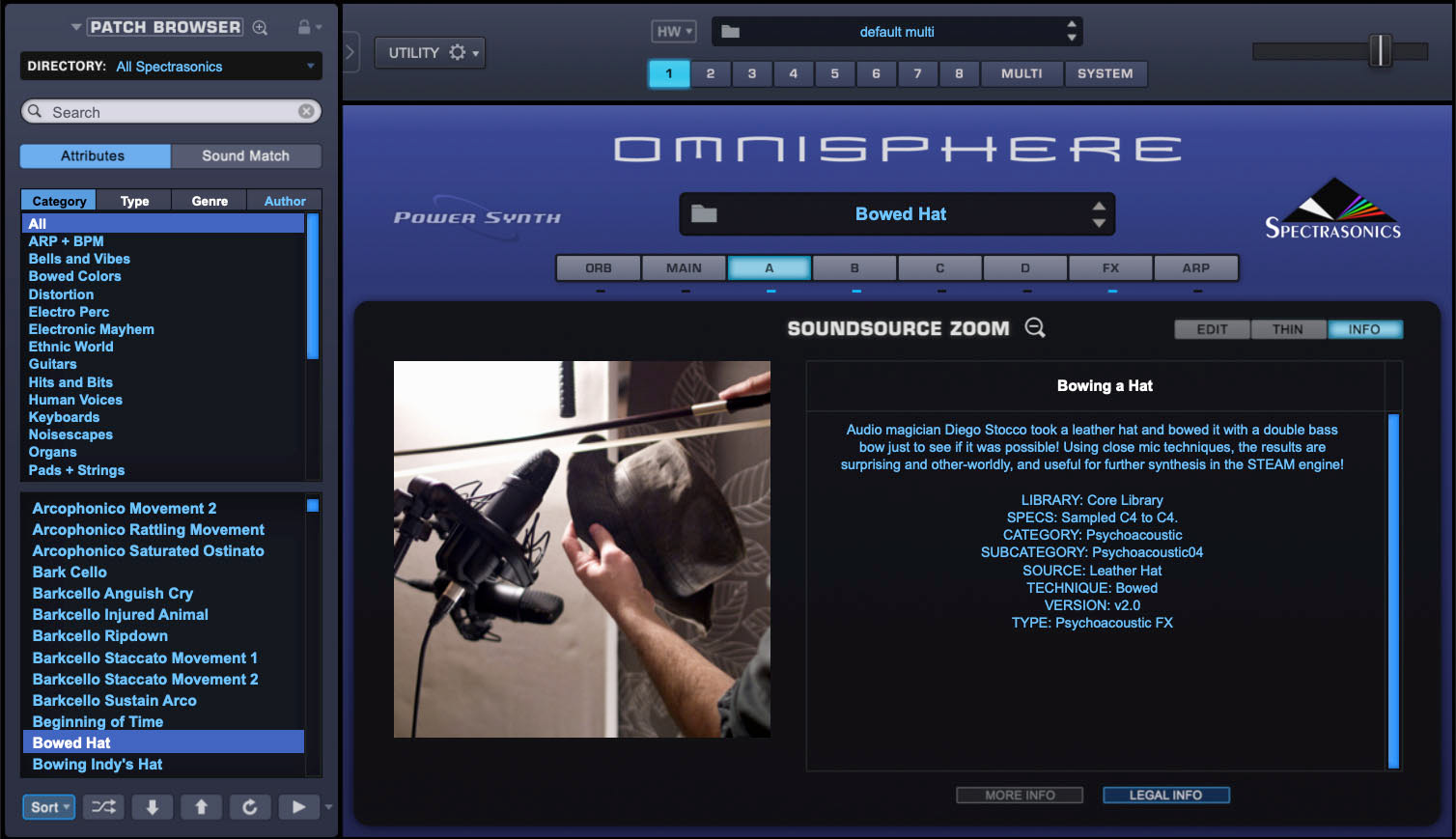Select part 2 button
This screenshot has height=839, width=1456.
711,73
